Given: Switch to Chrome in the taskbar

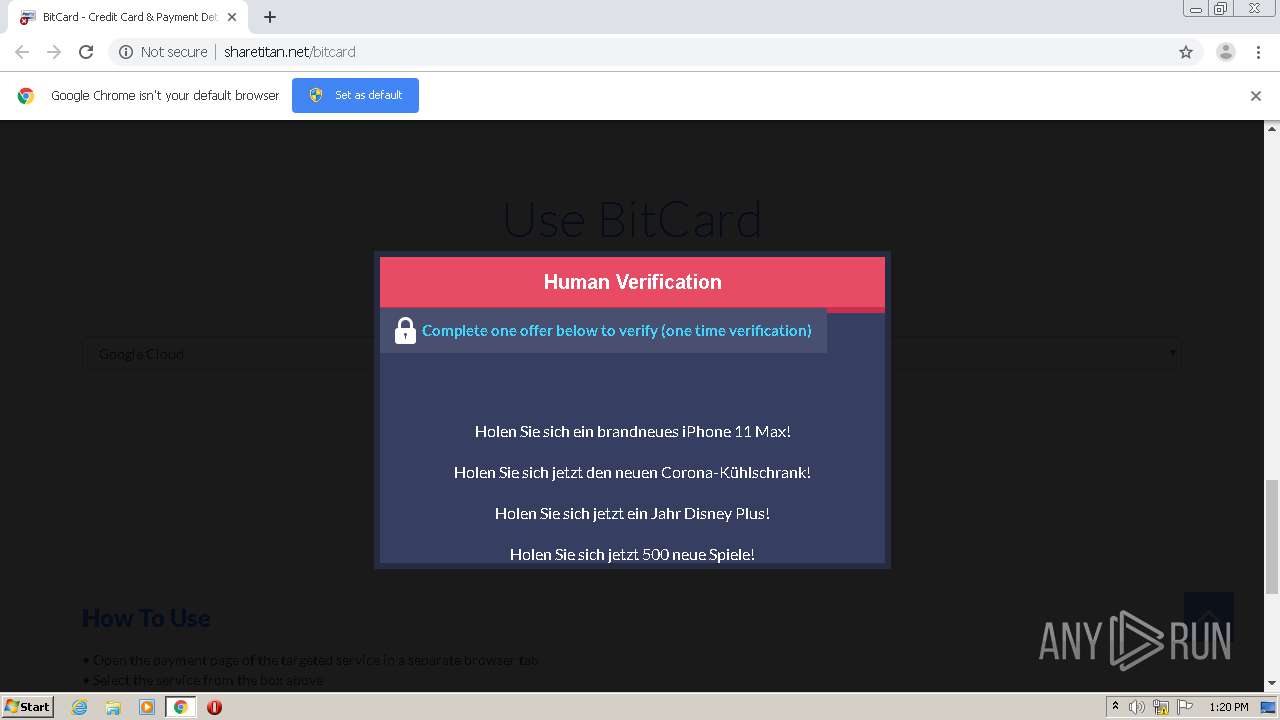Looking at the screenshot, I should click(181, 707).
